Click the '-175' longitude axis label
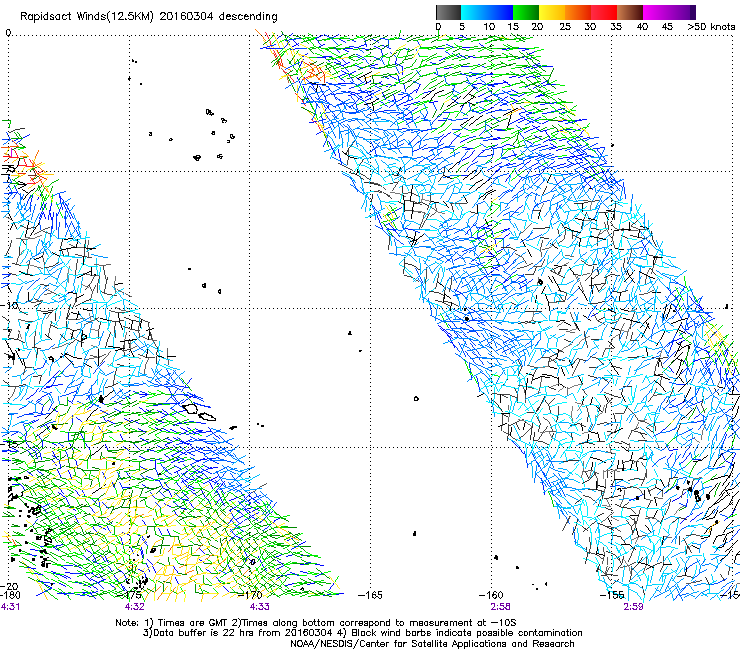The image size is (740, 650). pos(131,595)
